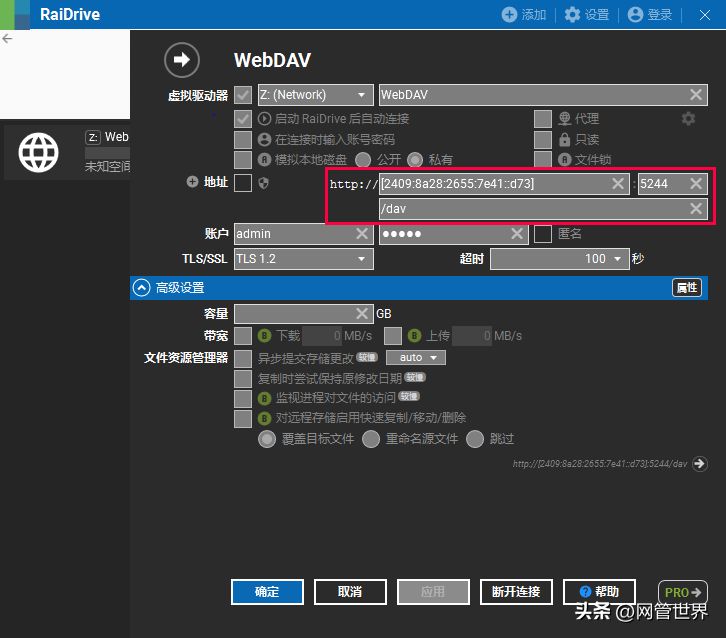Click the back arrow in the left panel
The height and width of the screenshot is (638, 726).
pyautogui.click(x=7, y=39)
